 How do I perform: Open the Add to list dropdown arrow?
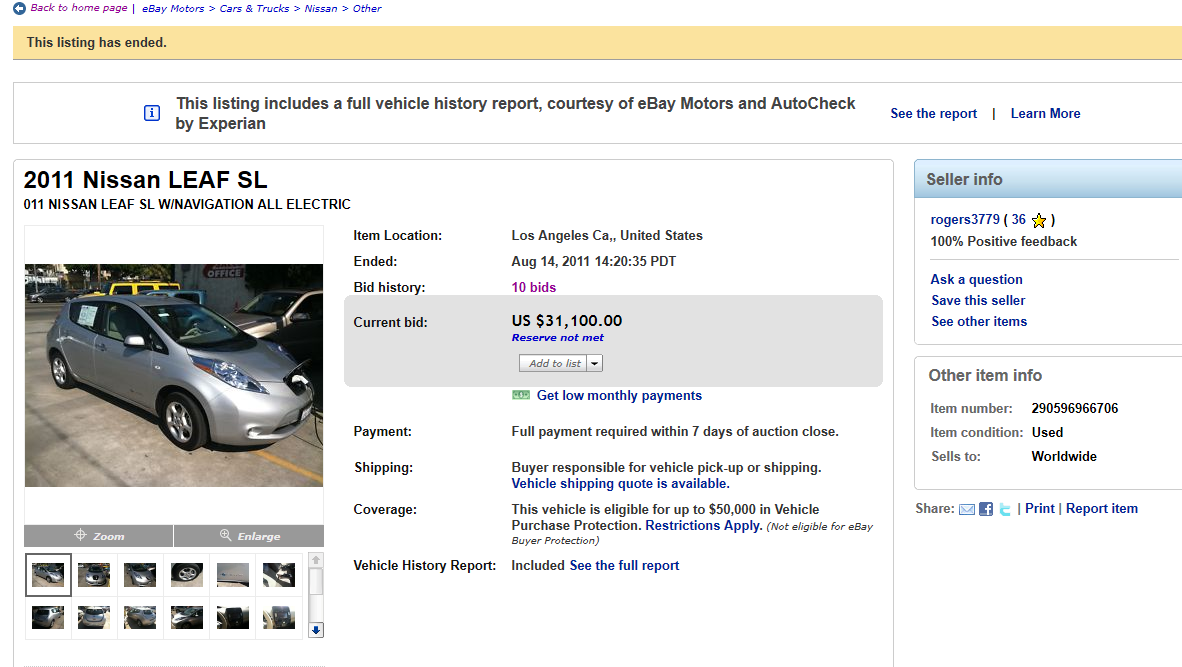(595, 364)
